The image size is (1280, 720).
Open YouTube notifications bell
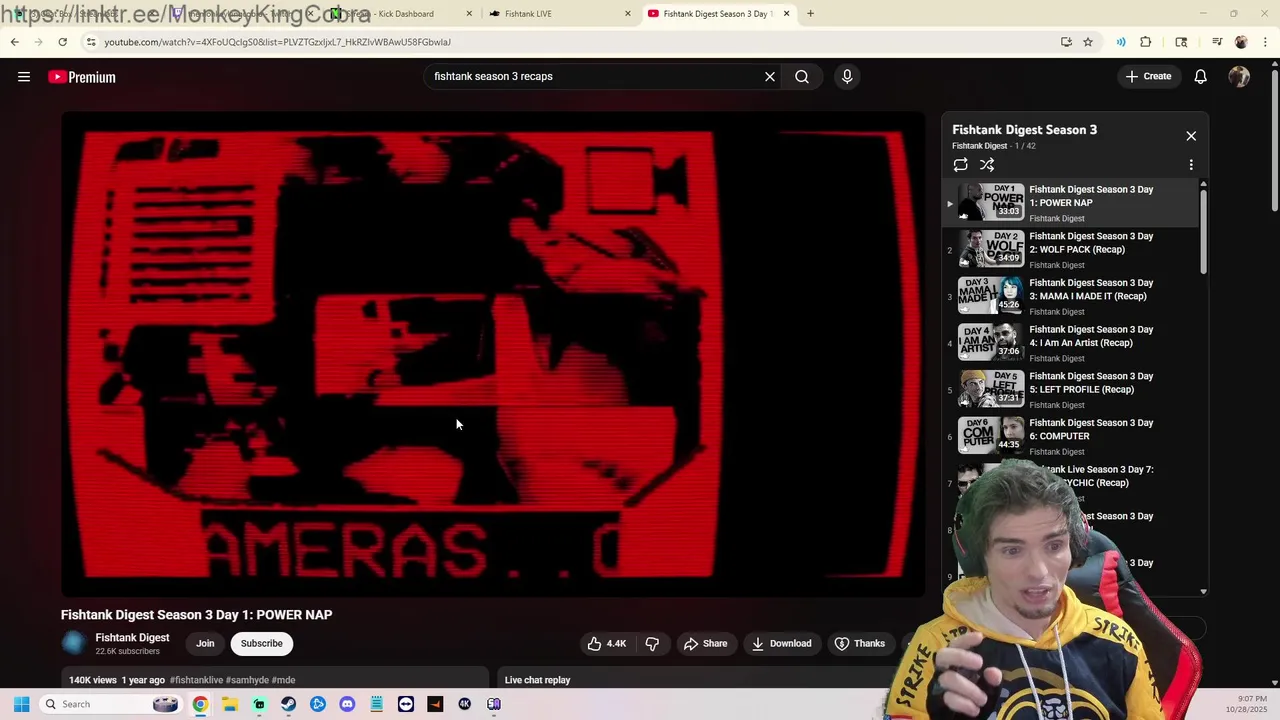[1201, 76]
